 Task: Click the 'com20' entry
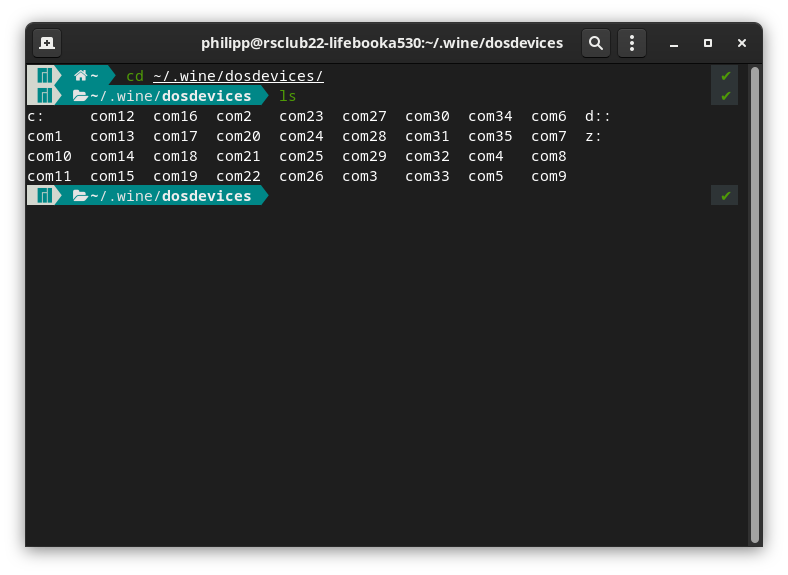click(x=238, y=137)
